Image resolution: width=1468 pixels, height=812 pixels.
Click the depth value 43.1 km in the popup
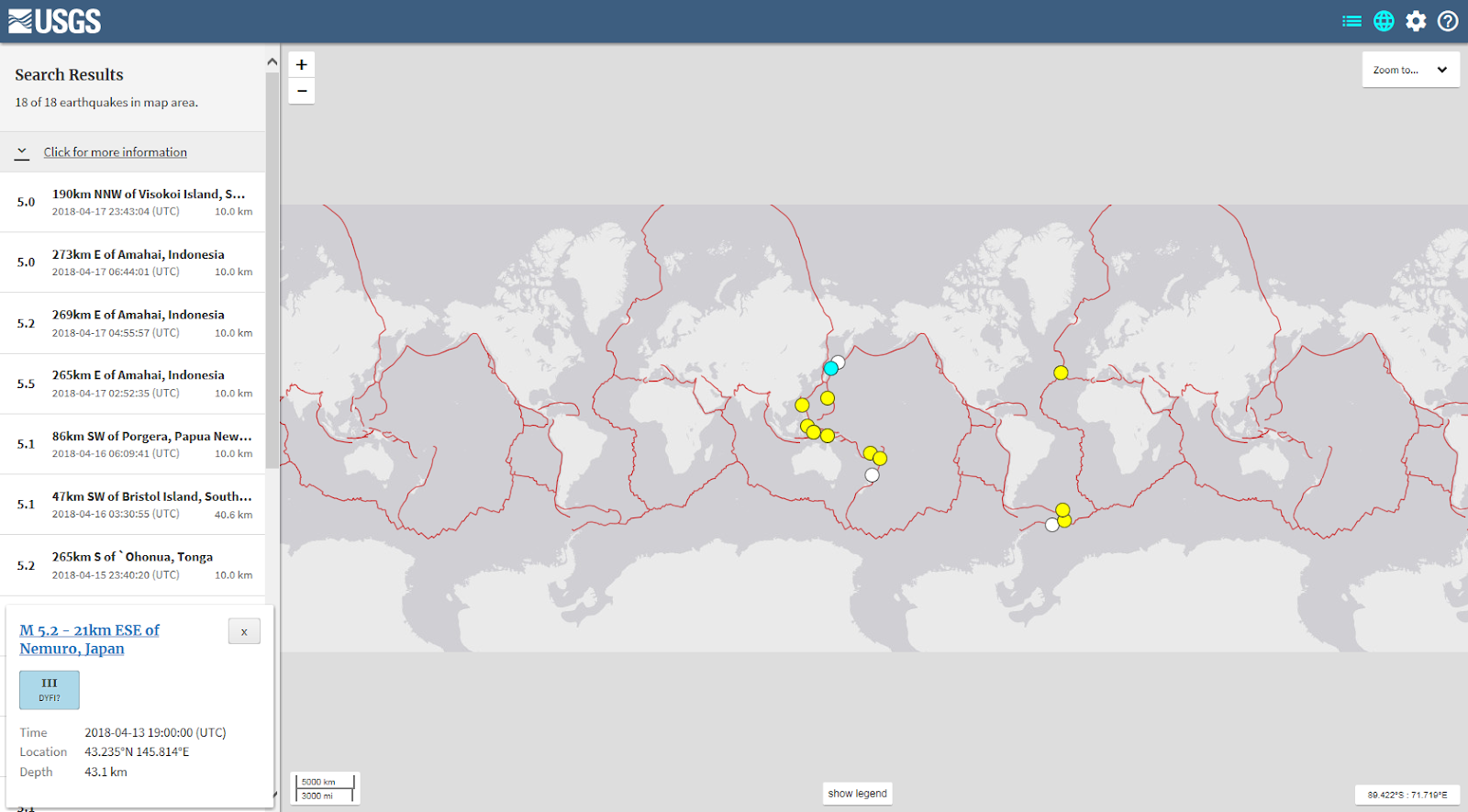point(106,772)
